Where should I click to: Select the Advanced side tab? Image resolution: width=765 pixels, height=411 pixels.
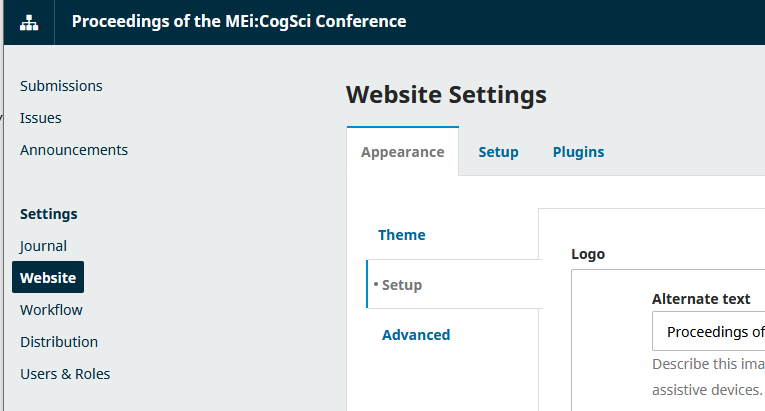pos(416,335)
